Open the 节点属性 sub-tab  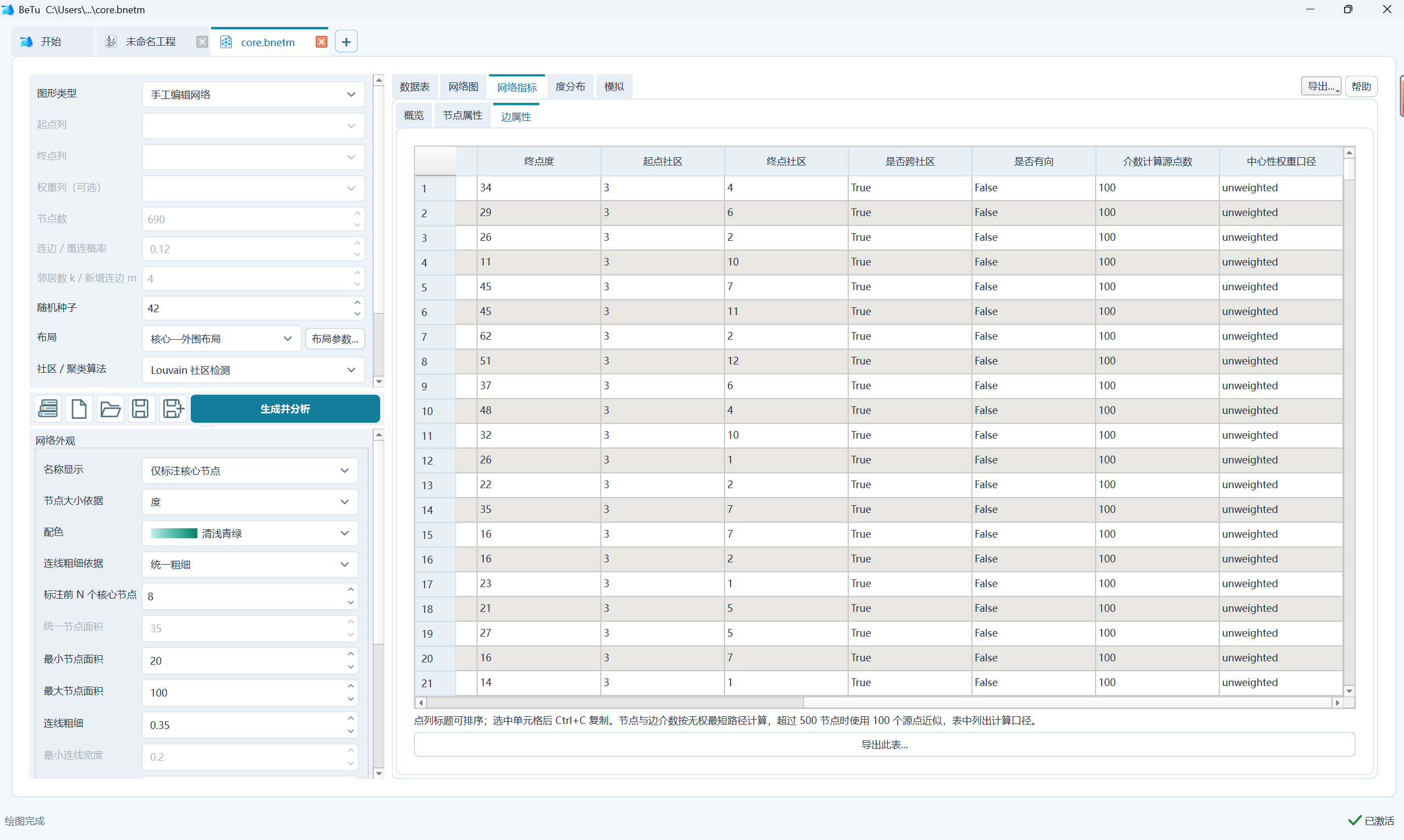[462, 115]
